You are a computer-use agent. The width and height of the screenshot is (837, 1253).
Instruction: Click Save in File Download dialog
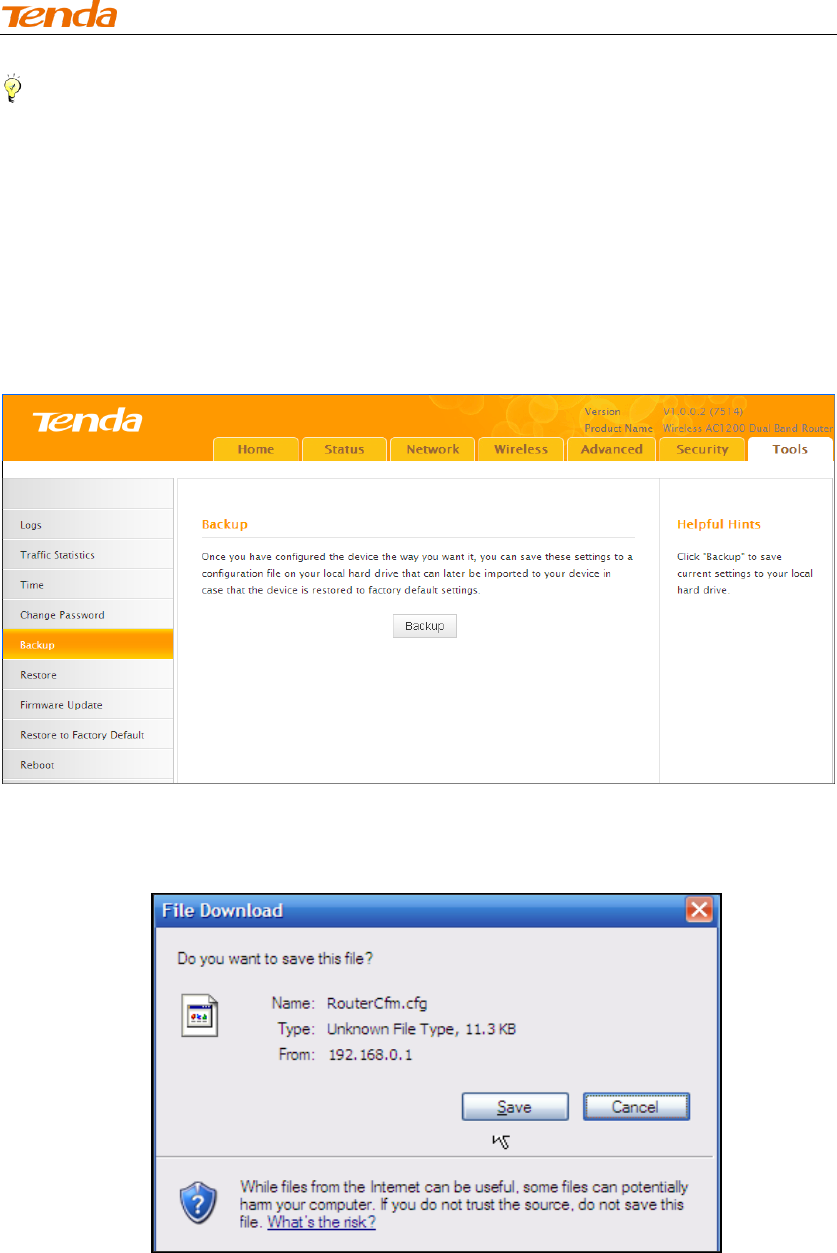[x=515, y=1106]
